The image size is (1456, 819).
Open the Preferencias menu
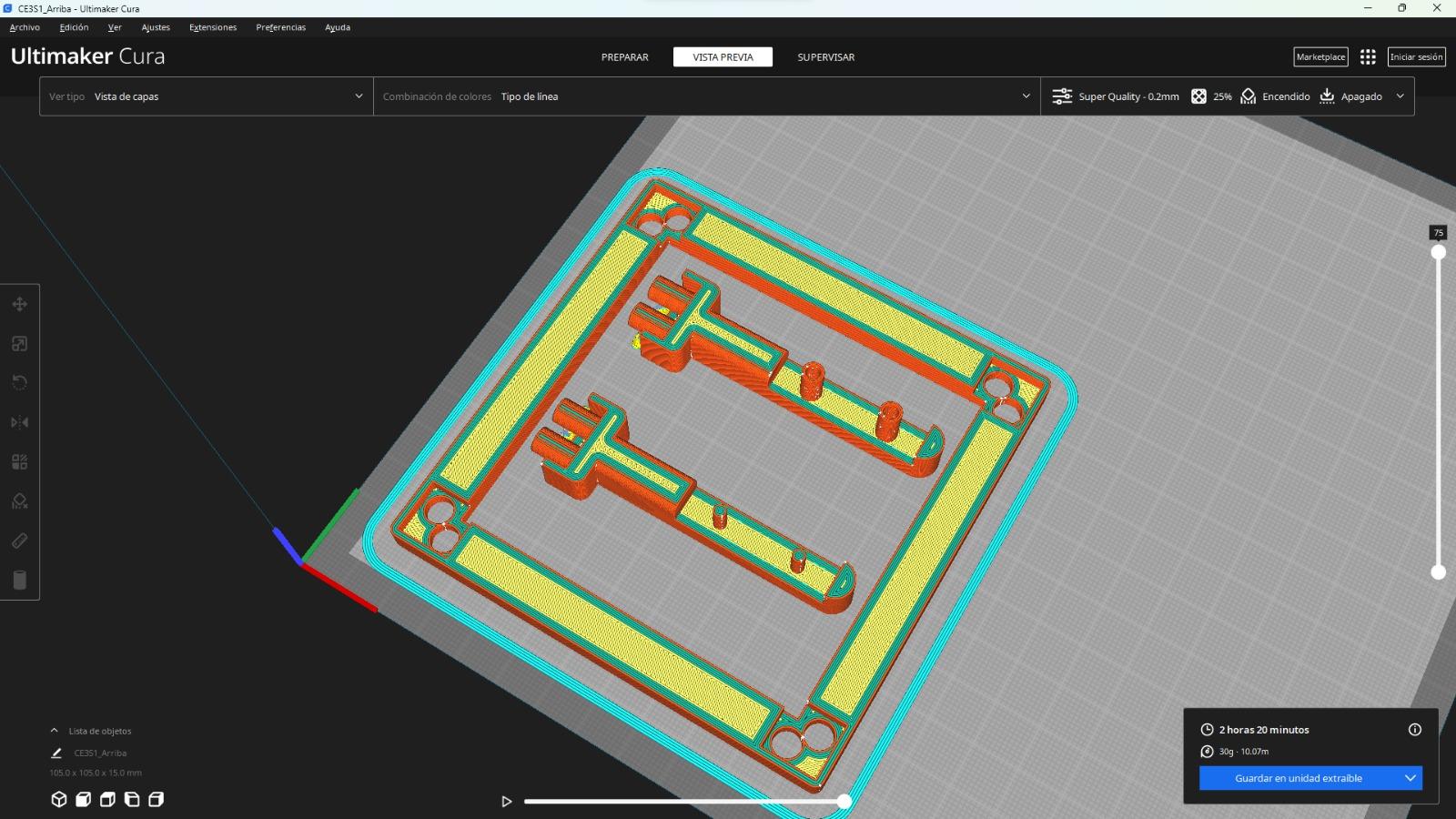281,27
